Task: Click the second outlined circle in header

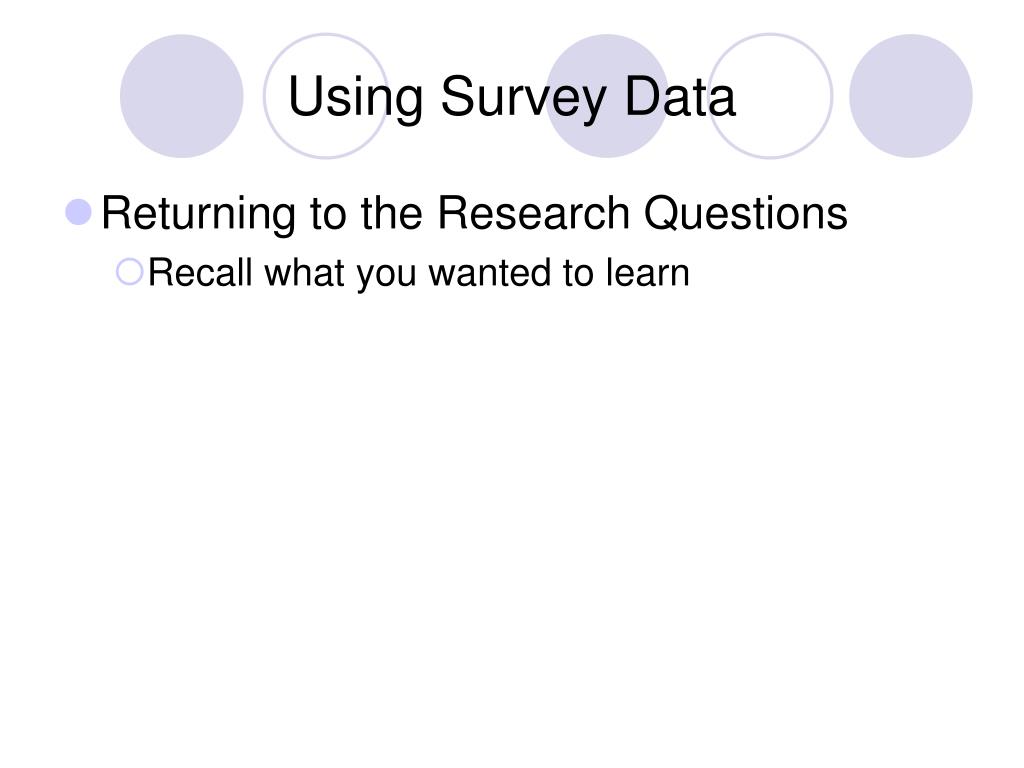Action: point(326,96)
